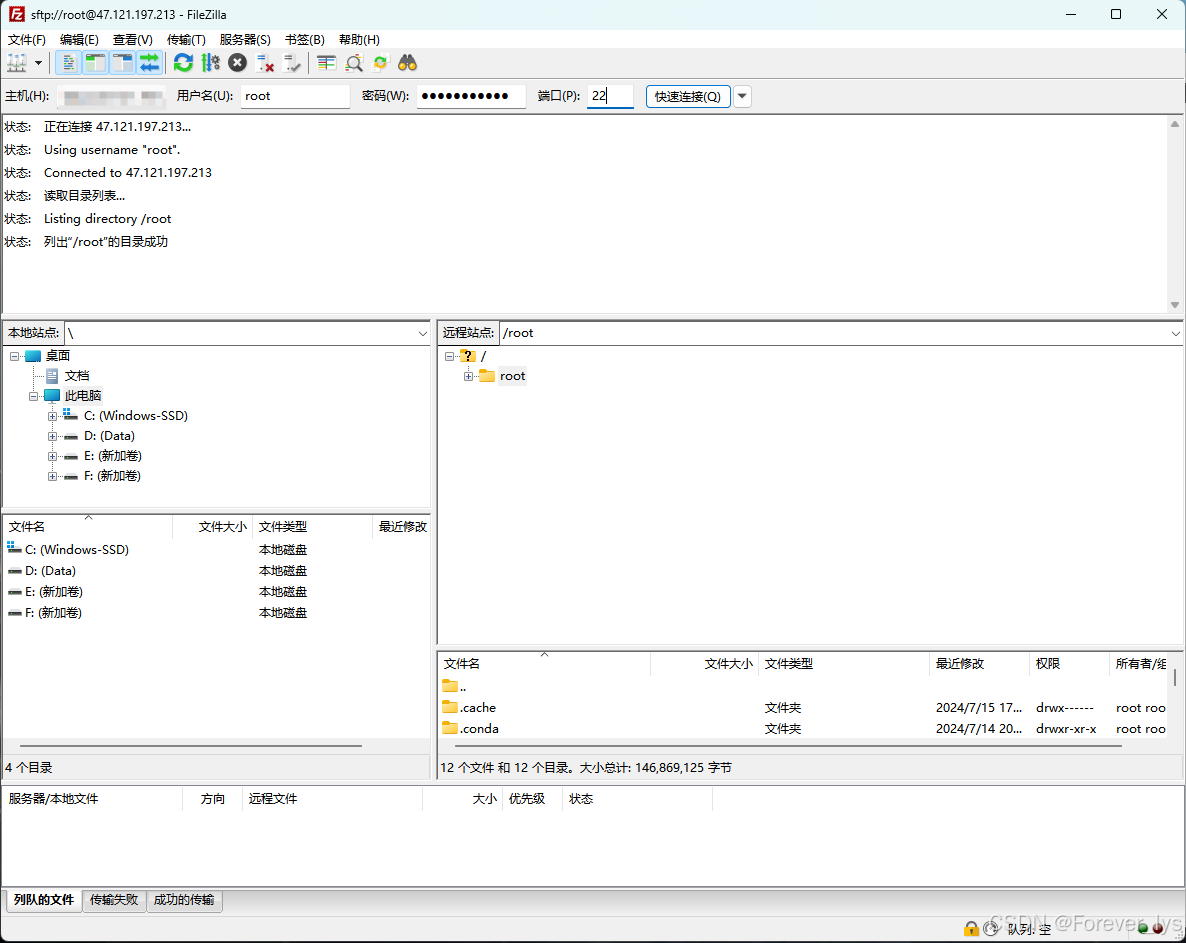The image size is (1186, 943).
Task: Collapse the 此电脑 tree node
Action: [x=33, y=396]
